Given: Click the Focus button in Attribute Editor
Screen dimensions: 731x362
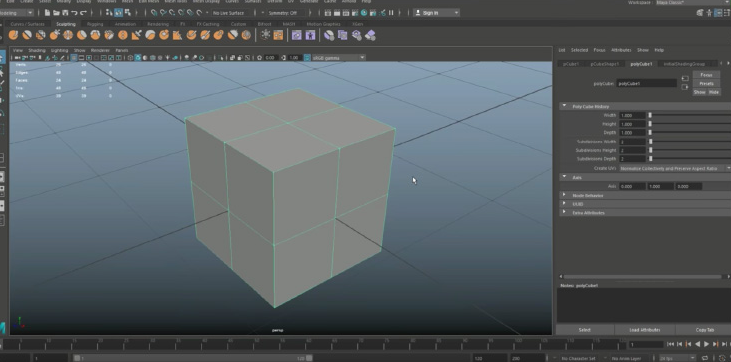Looking at the screenshot, I should 706,75.
